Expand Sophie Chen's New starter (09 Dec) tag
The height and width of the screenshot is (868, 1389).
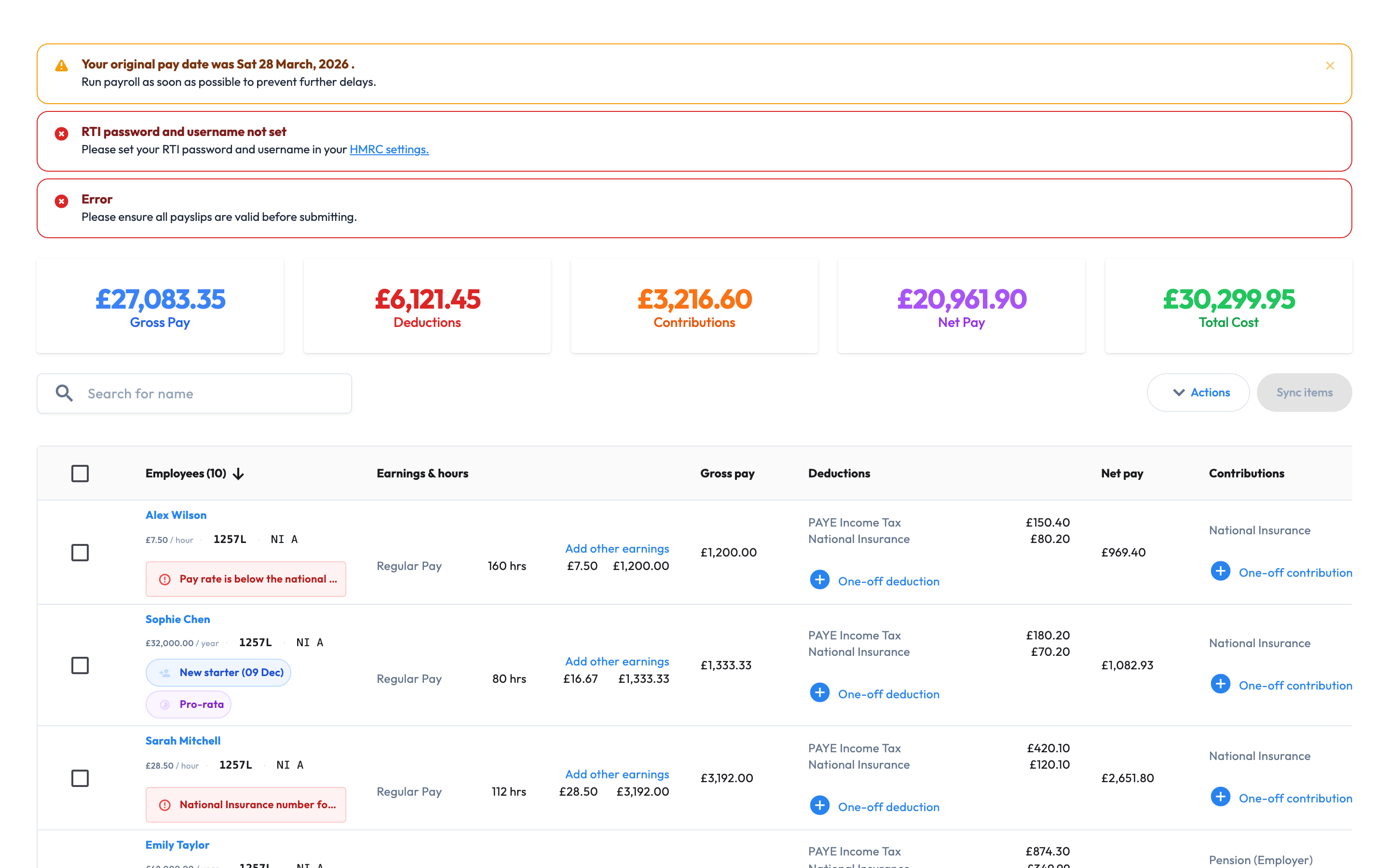(218, 672)
